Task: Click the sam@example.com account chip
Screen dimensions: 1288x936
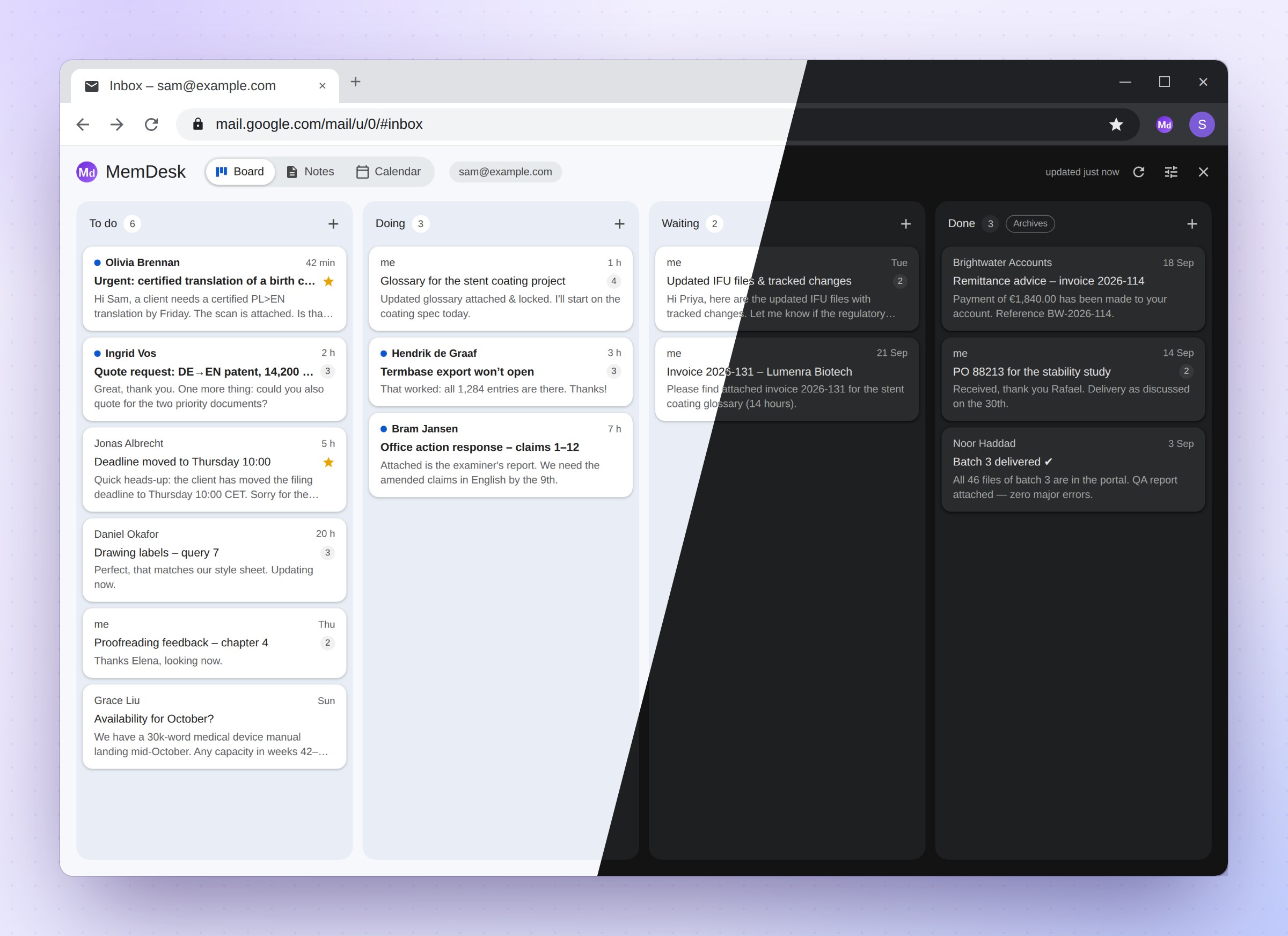Action: point(505,172)
